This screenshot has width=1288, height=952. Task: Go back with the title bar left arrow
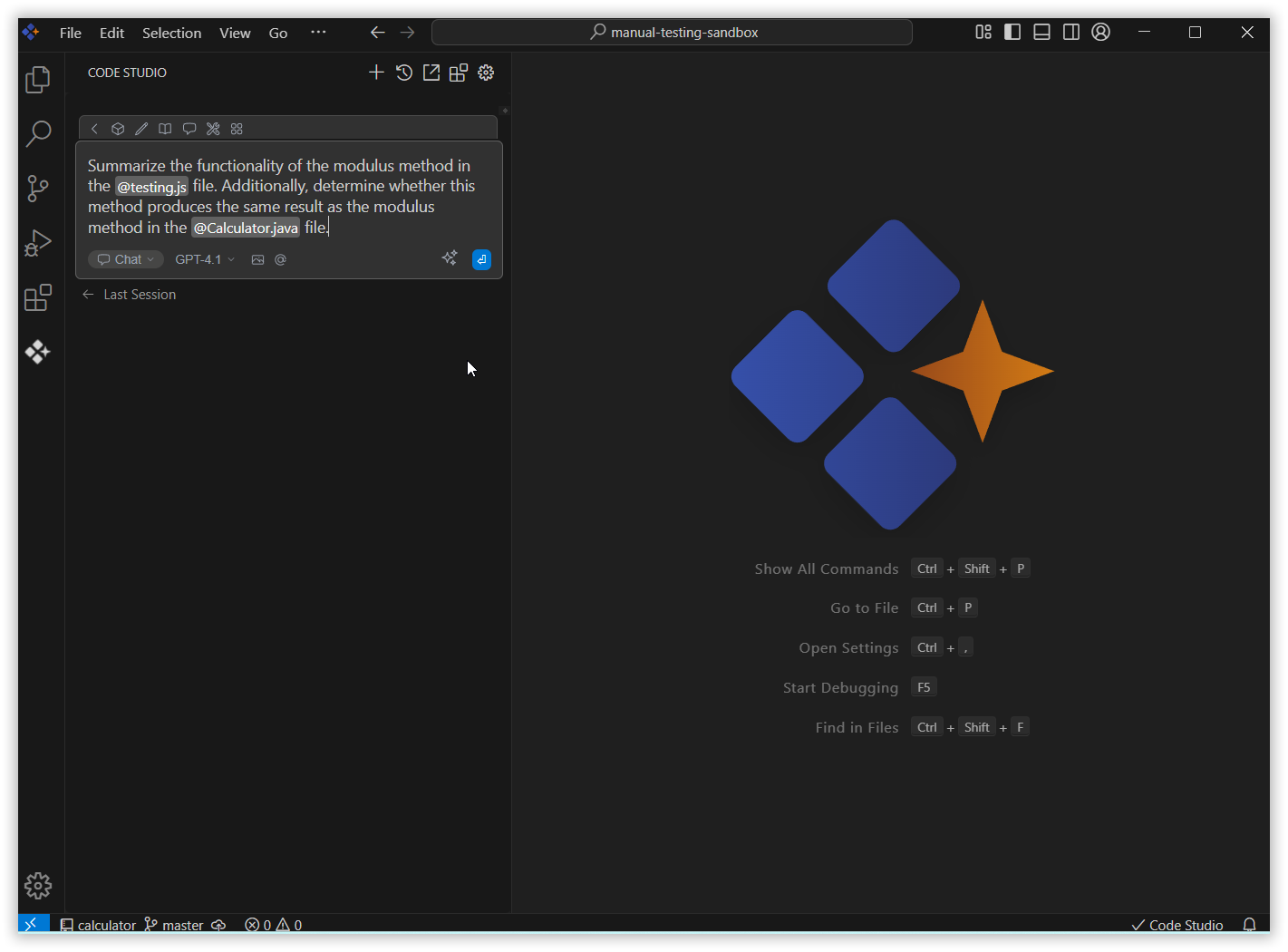[378, 32]
